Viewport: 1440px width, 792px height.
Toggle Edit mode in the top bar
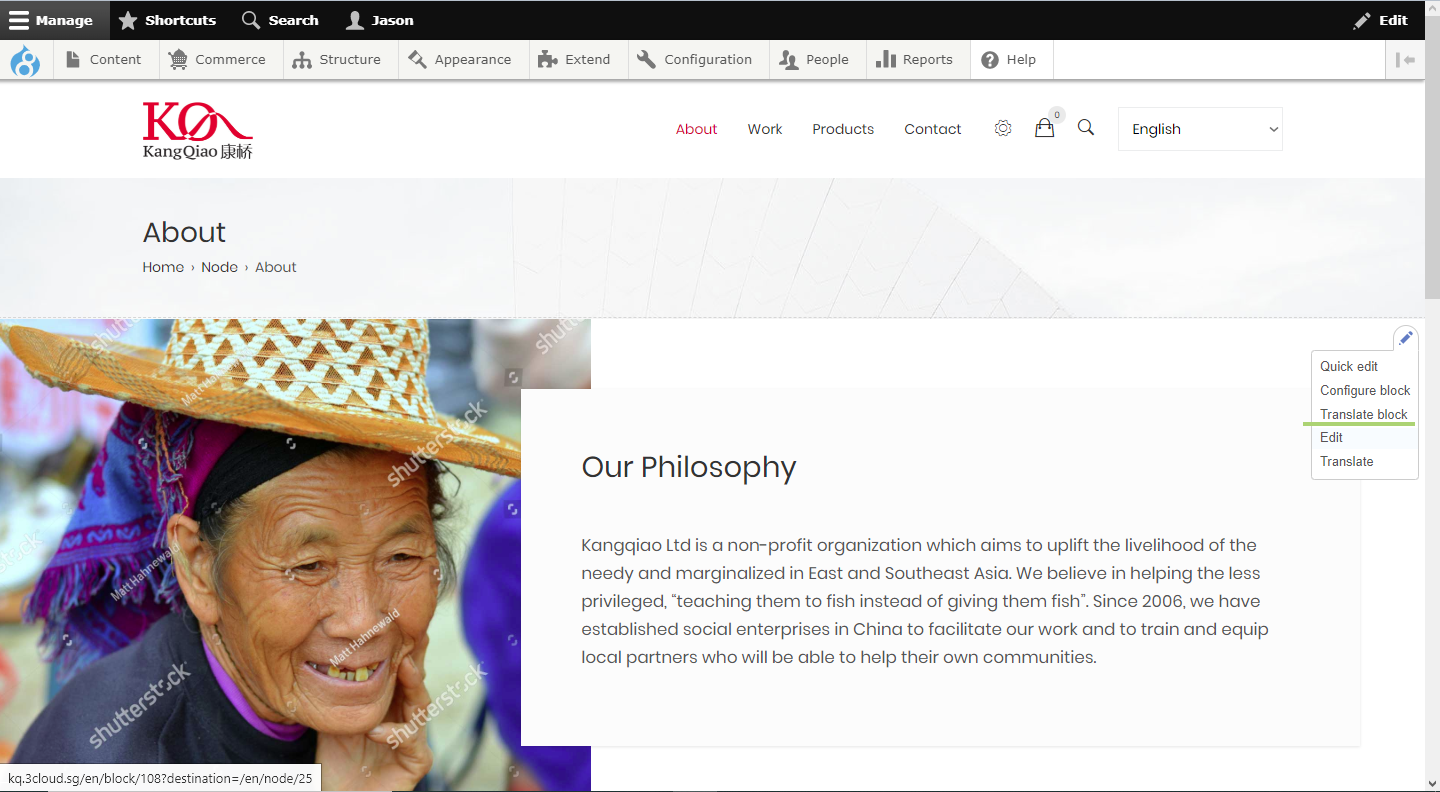coord(1381,20)
